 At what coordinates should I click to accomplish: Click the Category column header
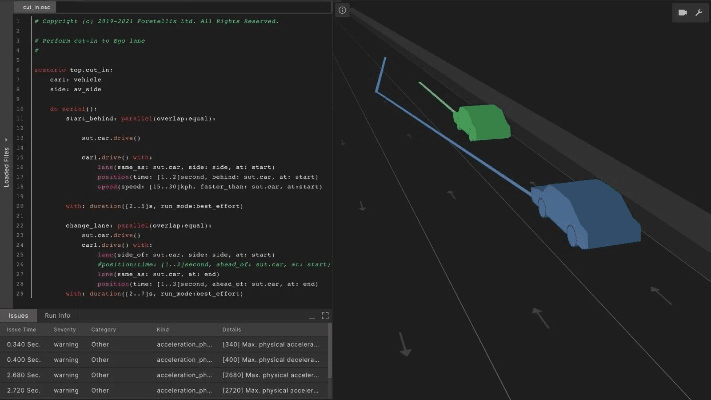point(103,328)
